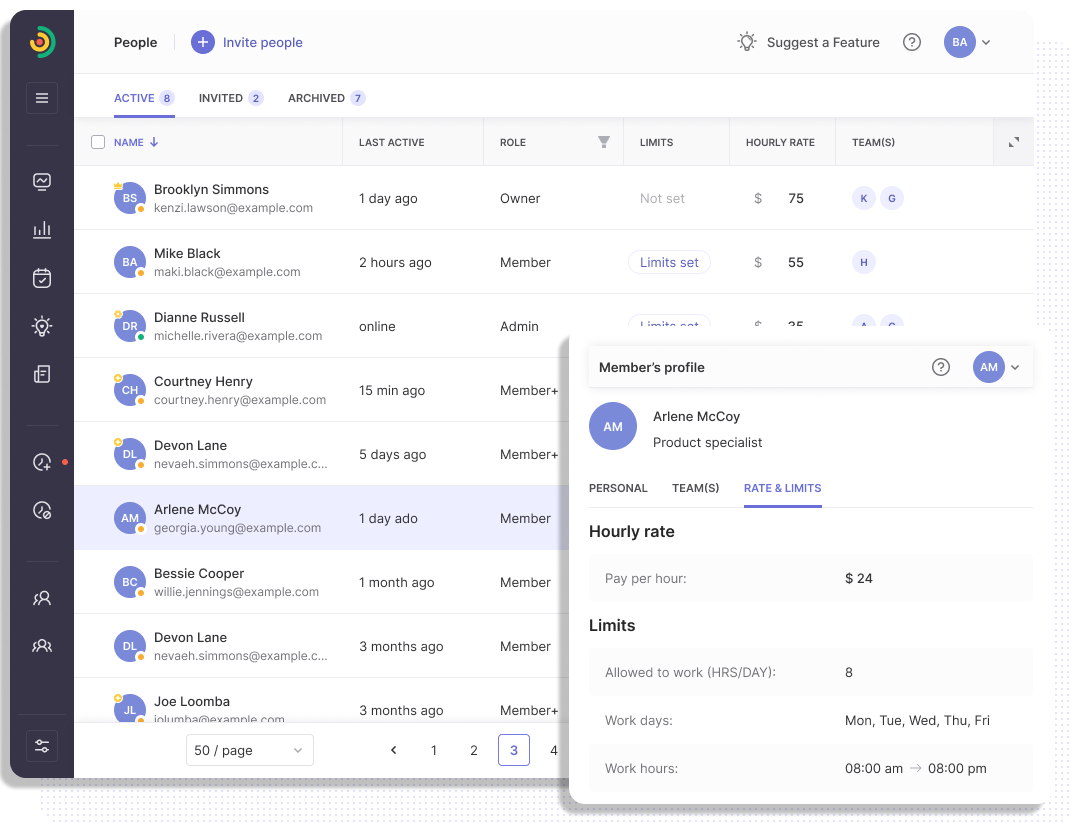Open the Team(s) tab in member profile
The height and width of the screenshot is (823, 1072).
tap(695, 488)
